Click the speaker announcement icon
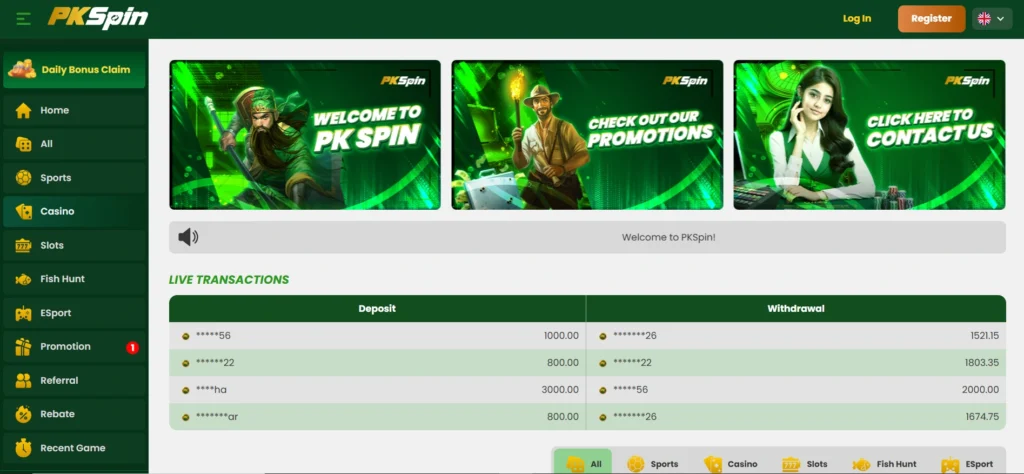Screen dimensions: 1024x474 tap(188, 237)
